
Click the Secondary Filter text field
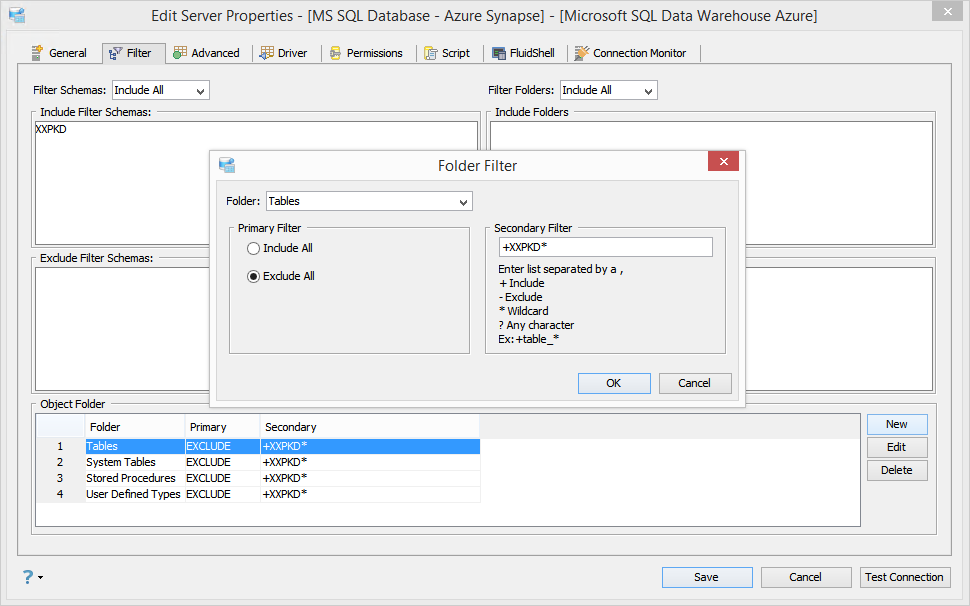point(606,247)
